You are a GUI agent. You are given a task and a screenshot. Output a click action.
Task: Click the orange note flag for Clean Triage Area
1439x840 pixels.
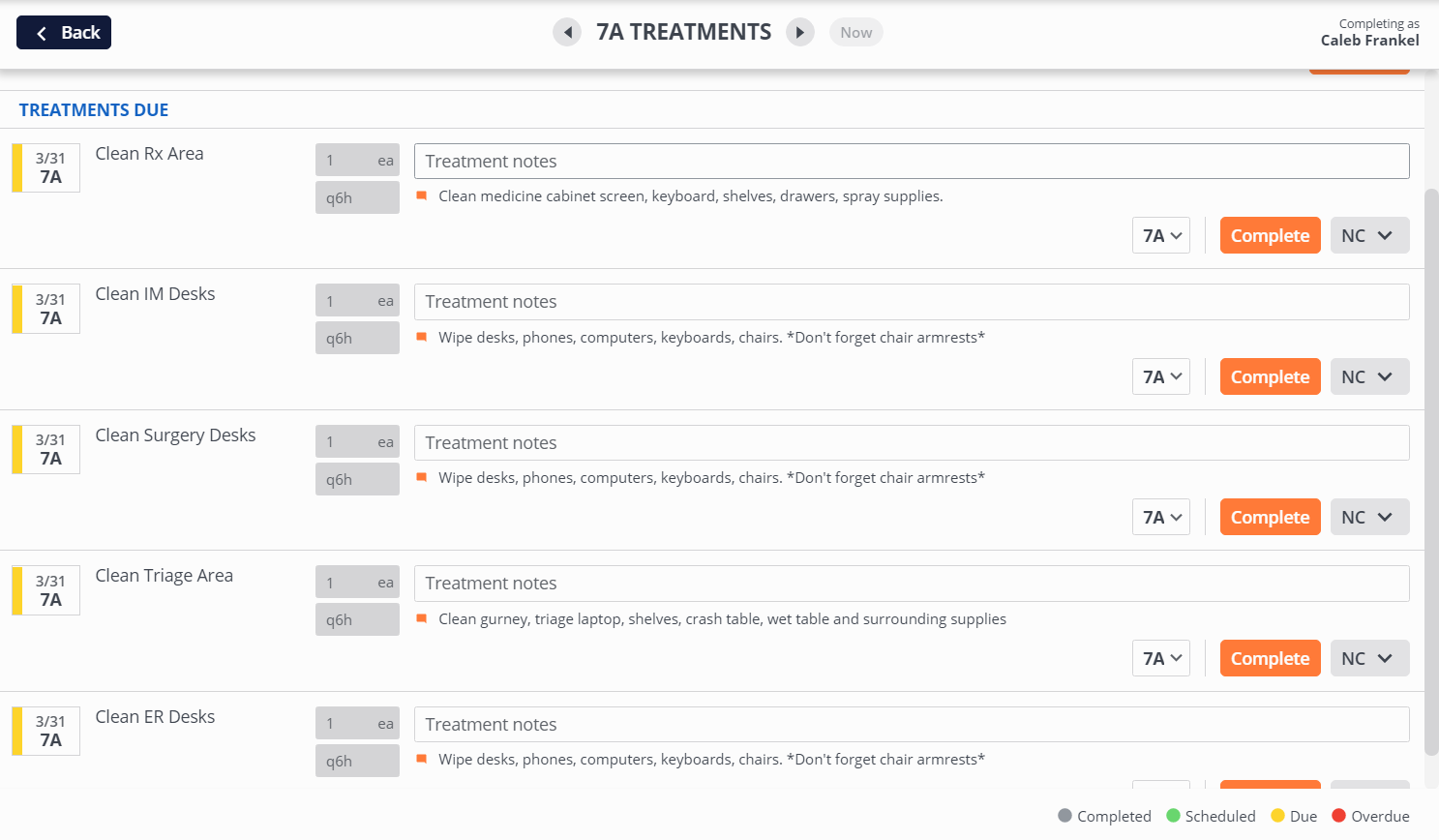pos(422,618)
